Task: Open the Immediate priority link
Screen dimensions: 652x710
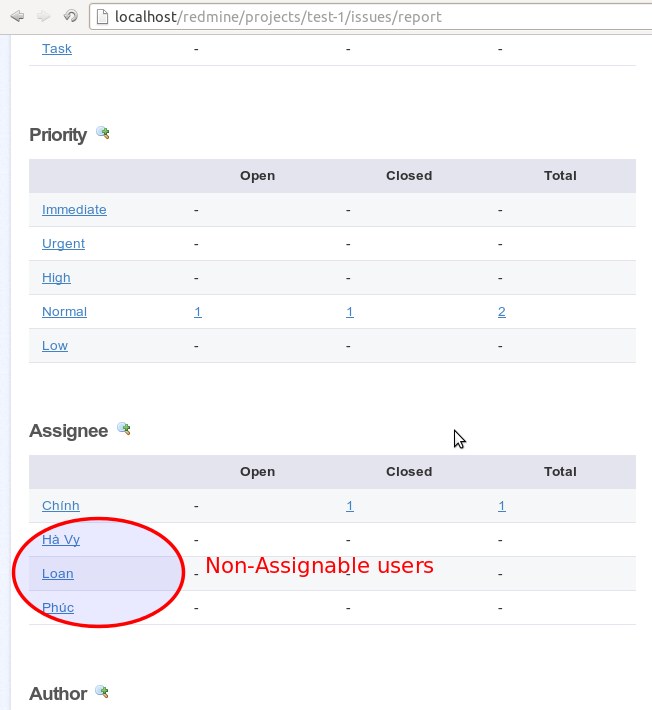Action: [x=74, y=210]
